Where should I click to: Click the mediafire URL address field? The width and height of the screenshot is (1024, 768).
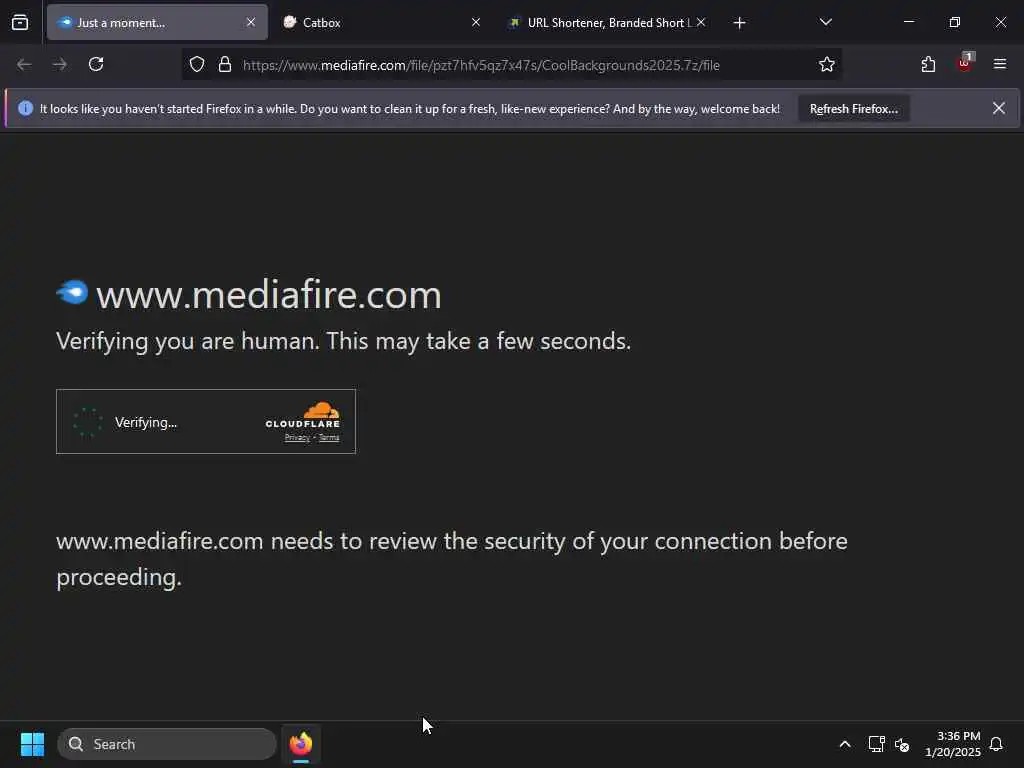point(481,65)
